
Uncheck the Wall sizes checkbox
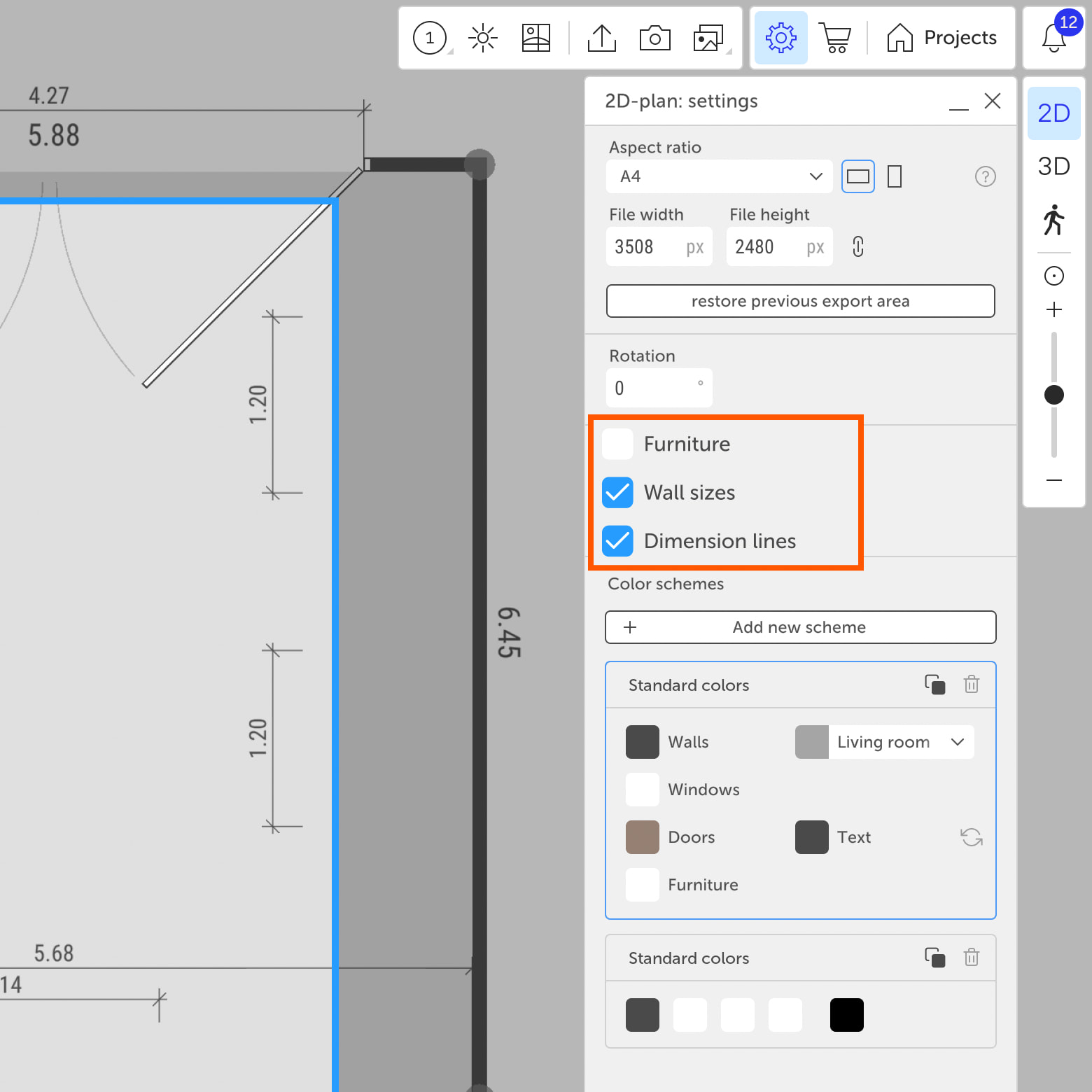(617, 493)
